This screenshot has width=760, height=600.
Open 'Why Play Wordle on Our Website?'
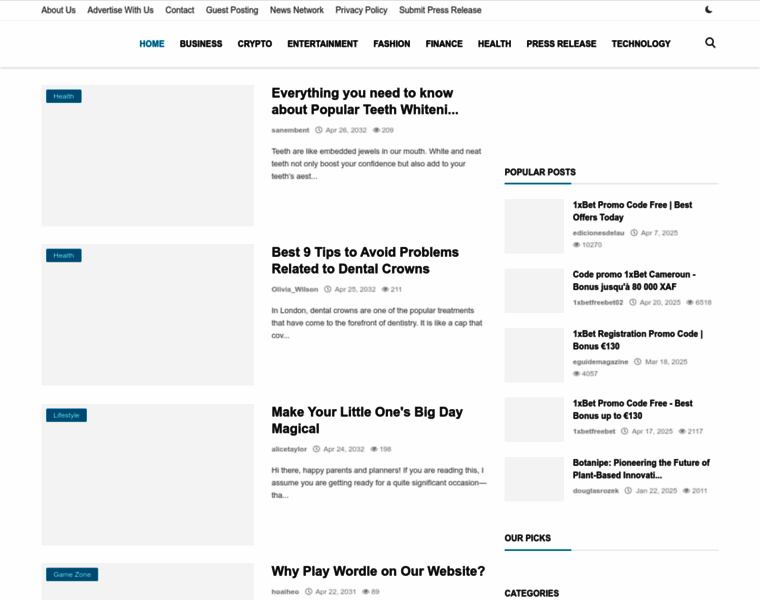coord(378,571)
